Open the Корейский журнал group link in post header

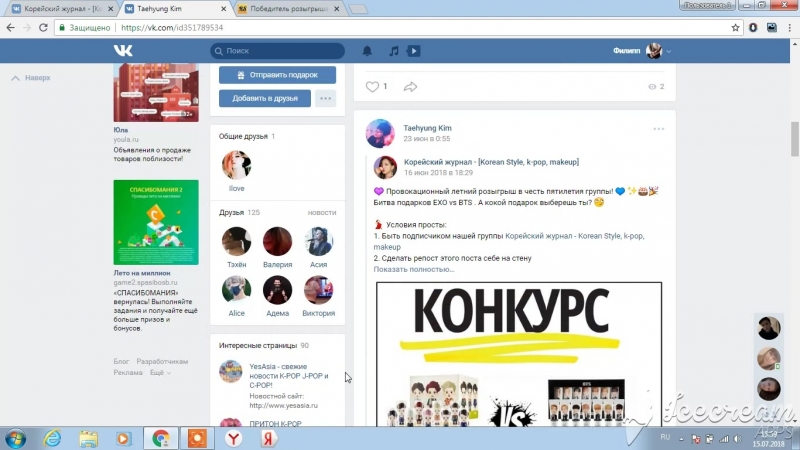491,162
